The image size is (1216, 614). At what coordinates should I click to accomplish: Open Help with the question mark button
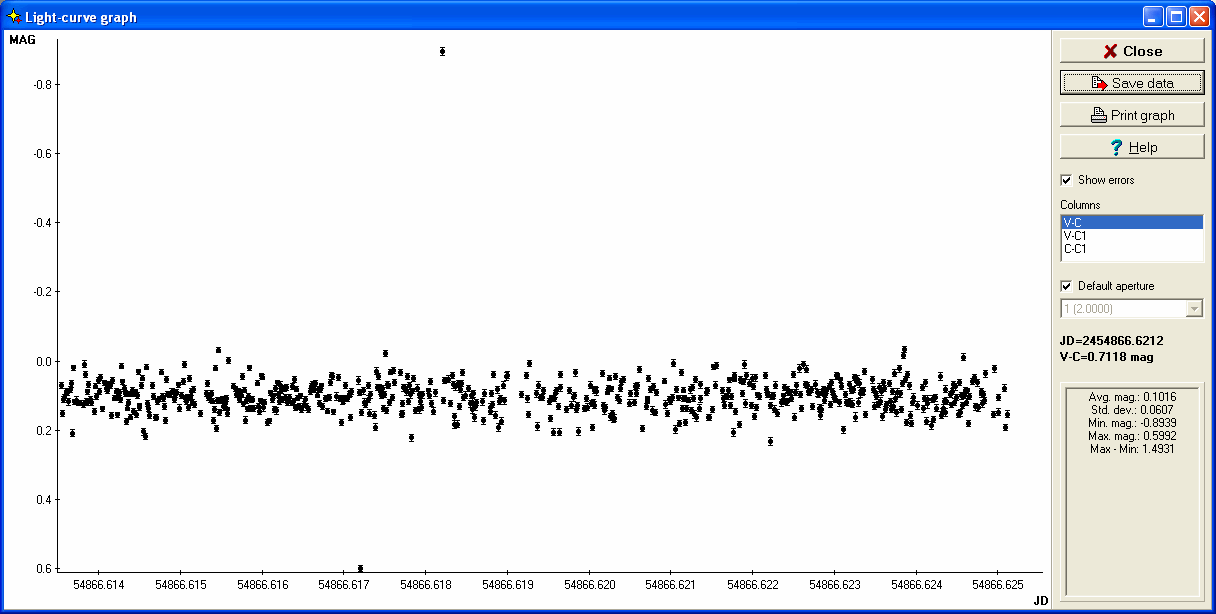tap(1132, 147)
